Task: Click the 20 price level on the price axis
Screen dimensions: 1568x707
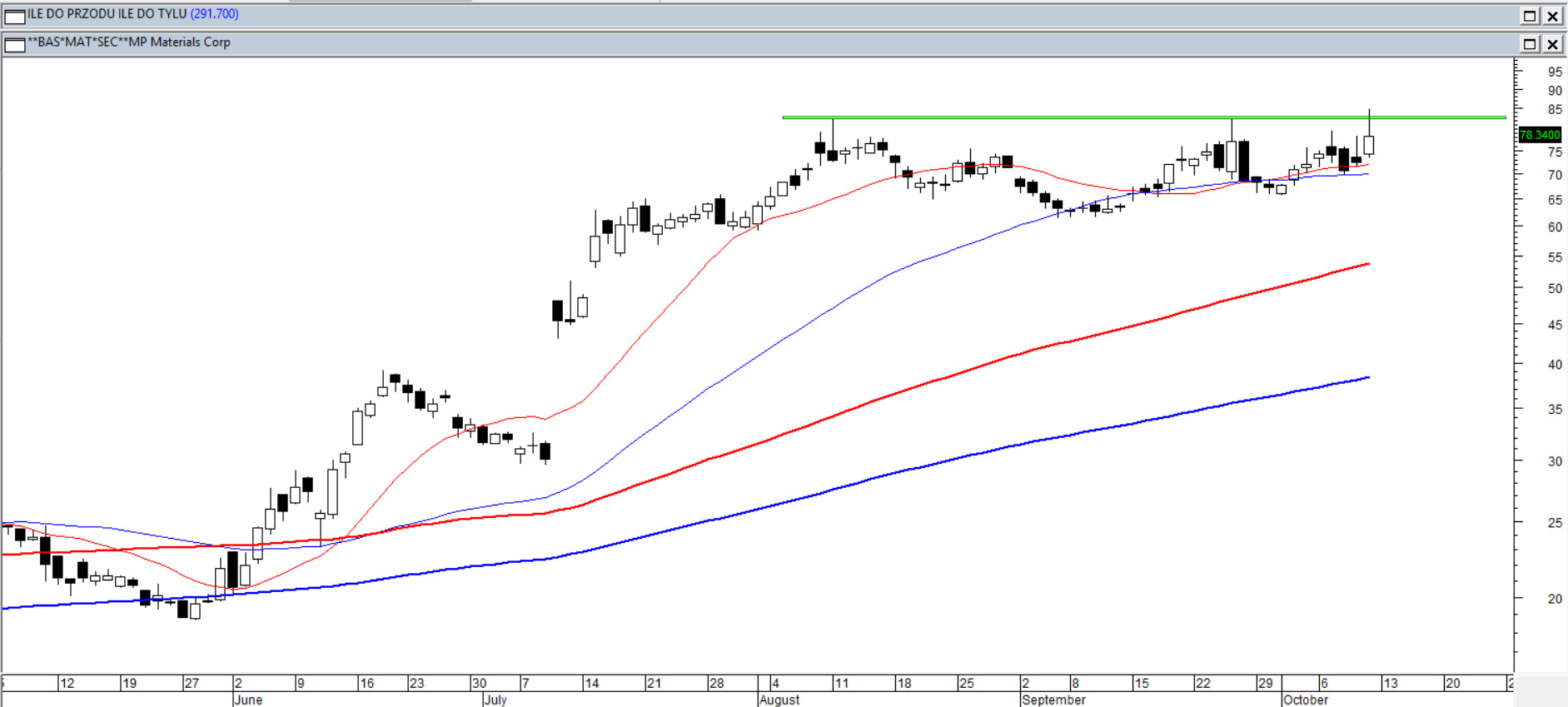Action: pyautogui.click(x=1554, y=599)
